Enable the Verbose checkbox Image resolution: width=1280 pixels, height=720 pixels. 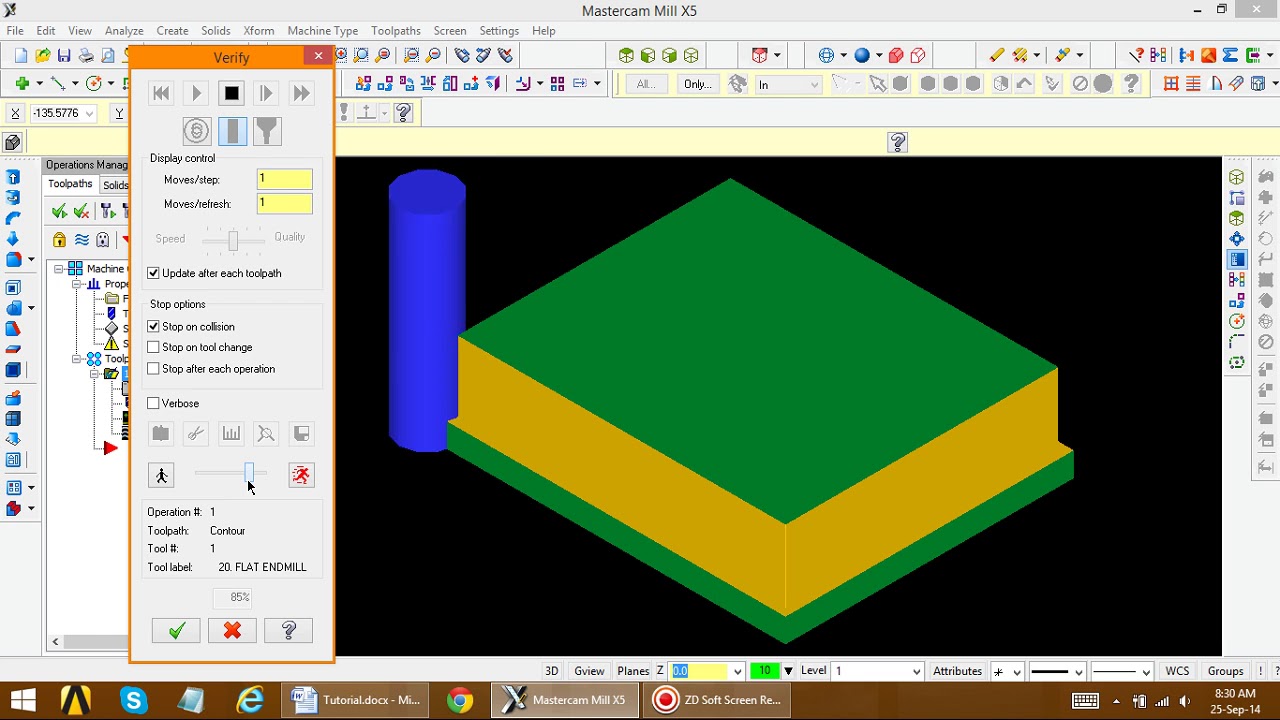(x=153, y=403)
